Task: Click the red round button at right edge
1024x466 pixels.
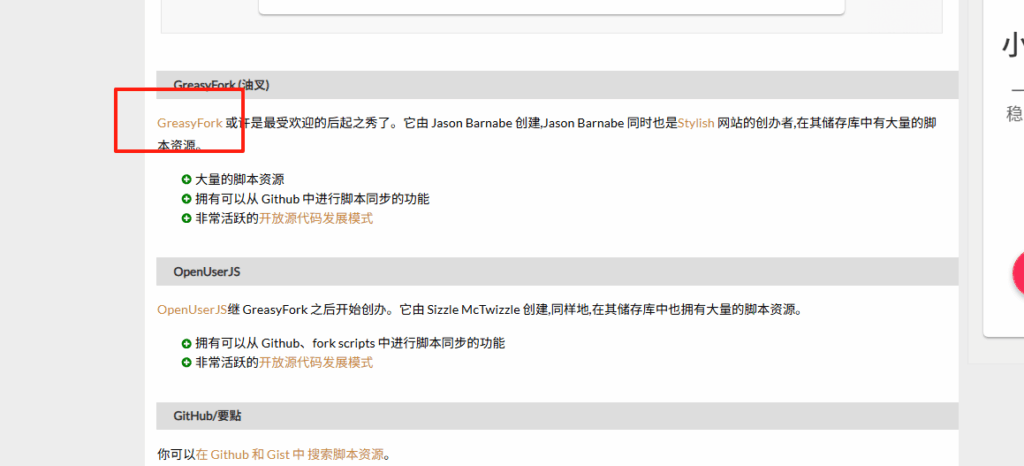Action: point(1019,272)
